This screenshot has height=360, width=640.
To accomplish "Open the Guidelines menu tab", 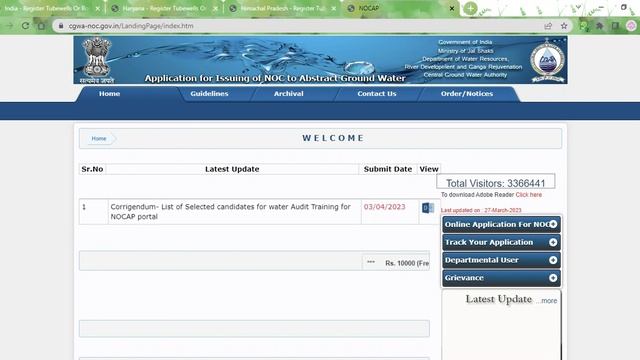I will coord(209,93).
